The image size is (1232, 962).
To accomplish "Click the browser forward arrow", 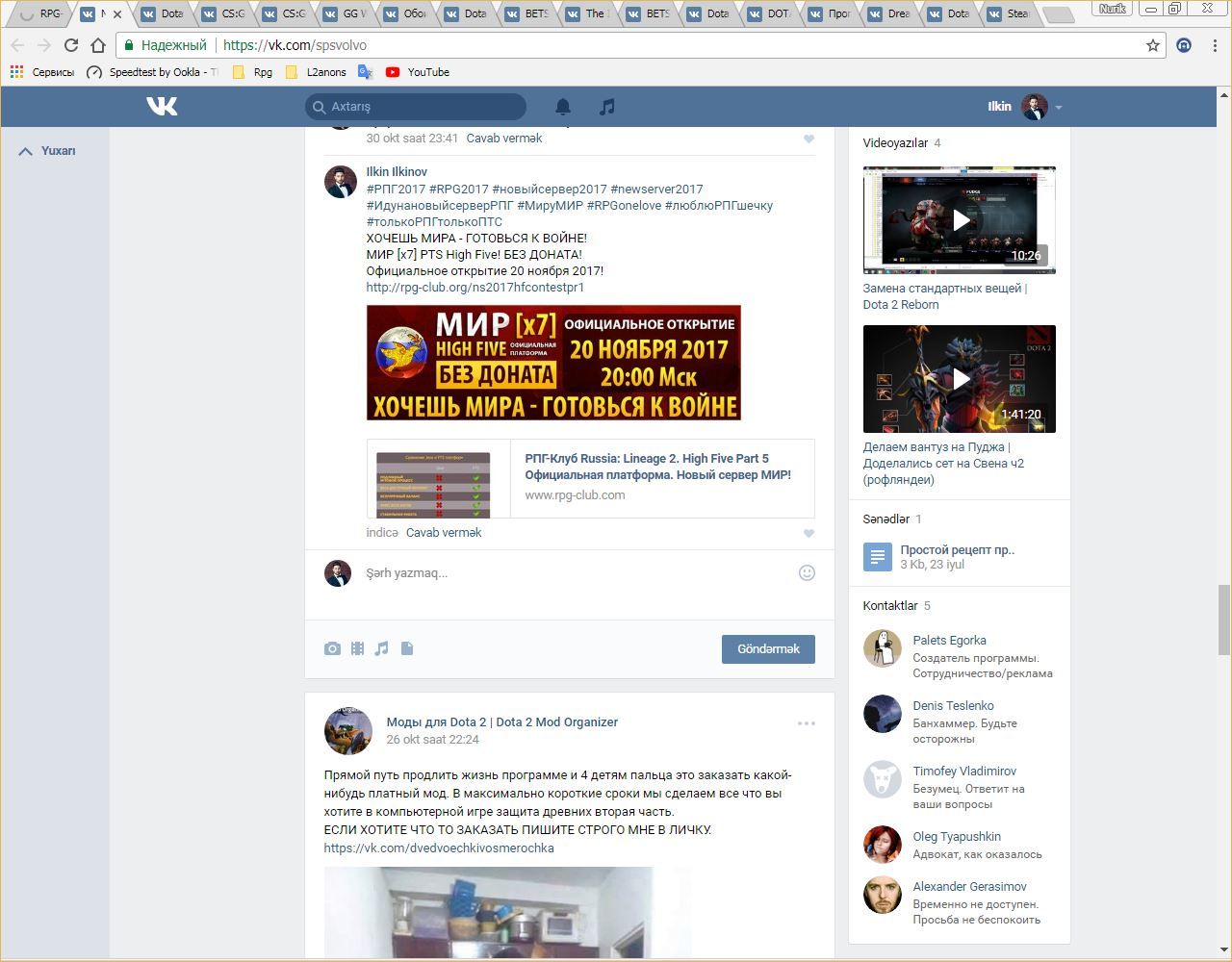I will pyautogui.click(x=44, y=45).
